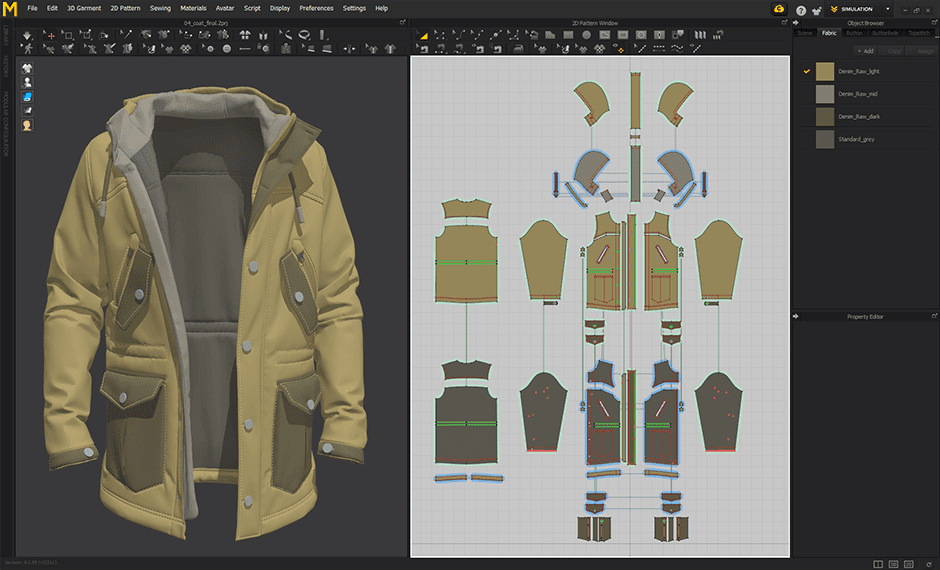Toggle the checkmark beside Denim_Raw_light
The image size is (940, 570).
(x=806, y=72)
